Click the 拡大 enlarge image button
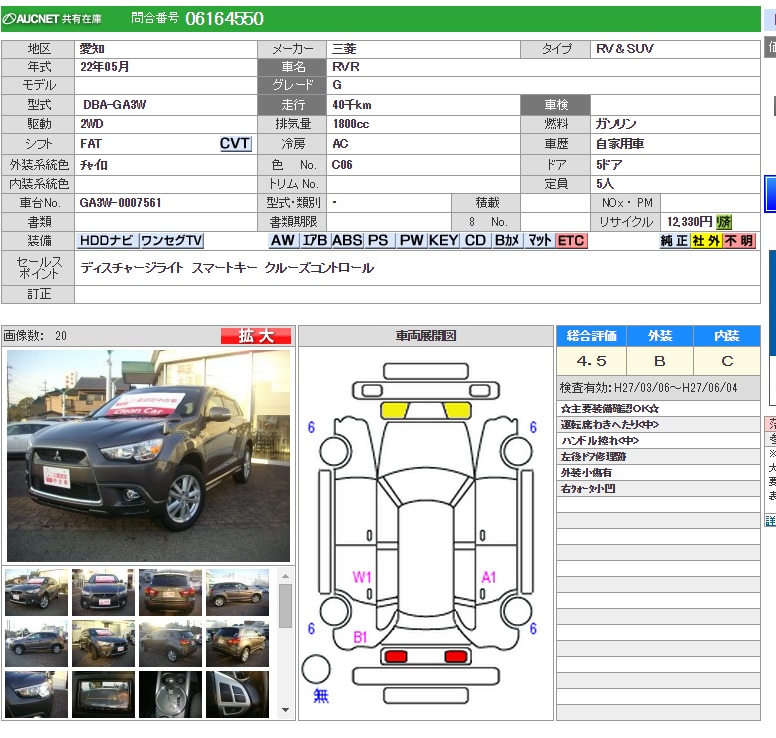Viewport: 776px width, 738px height. pos(255,336)
